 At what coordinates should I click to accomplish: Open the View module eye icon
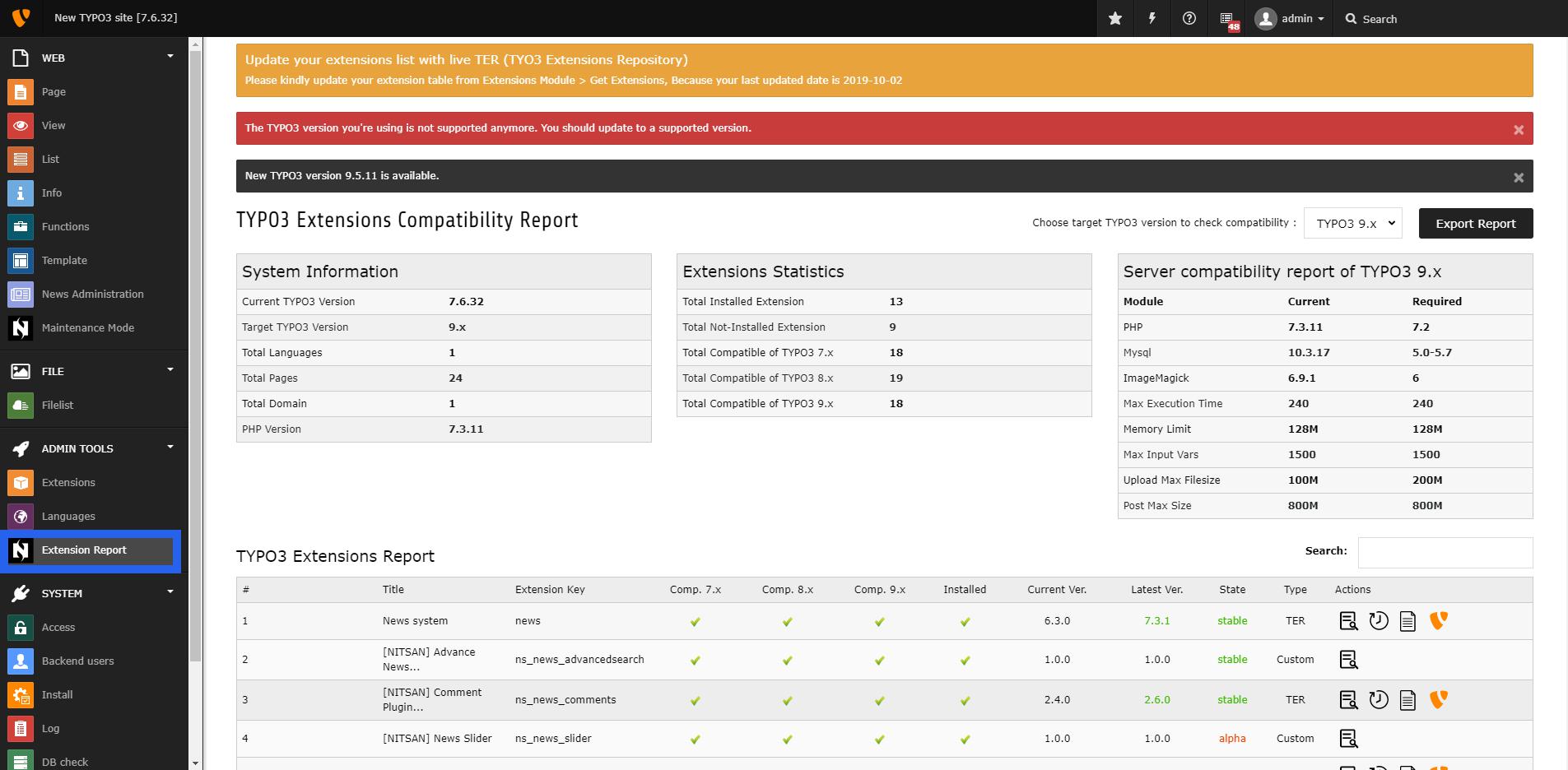pyautogui.click(x=21, y=125)
